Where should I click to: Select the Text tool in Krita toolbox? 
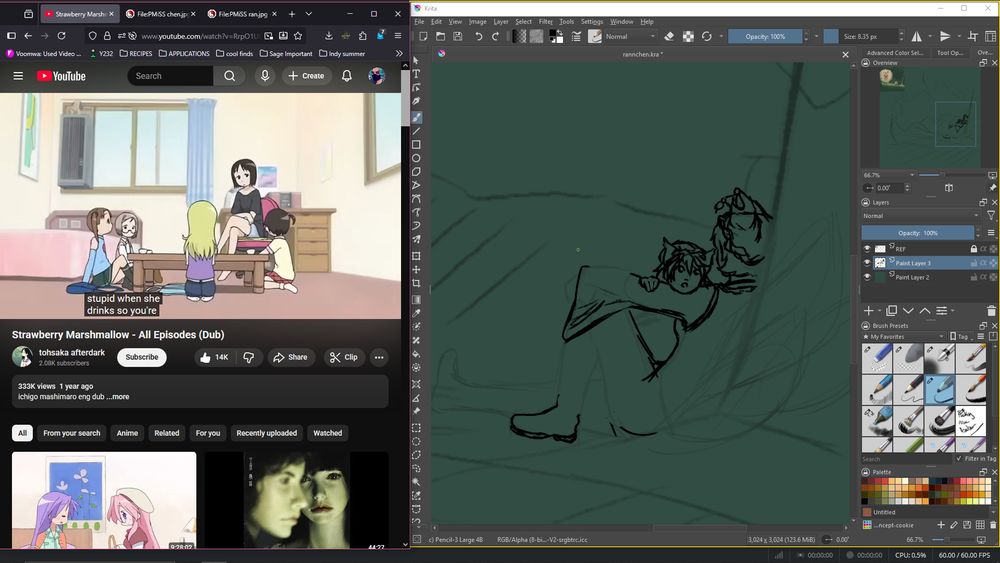[x=416, y=74]
